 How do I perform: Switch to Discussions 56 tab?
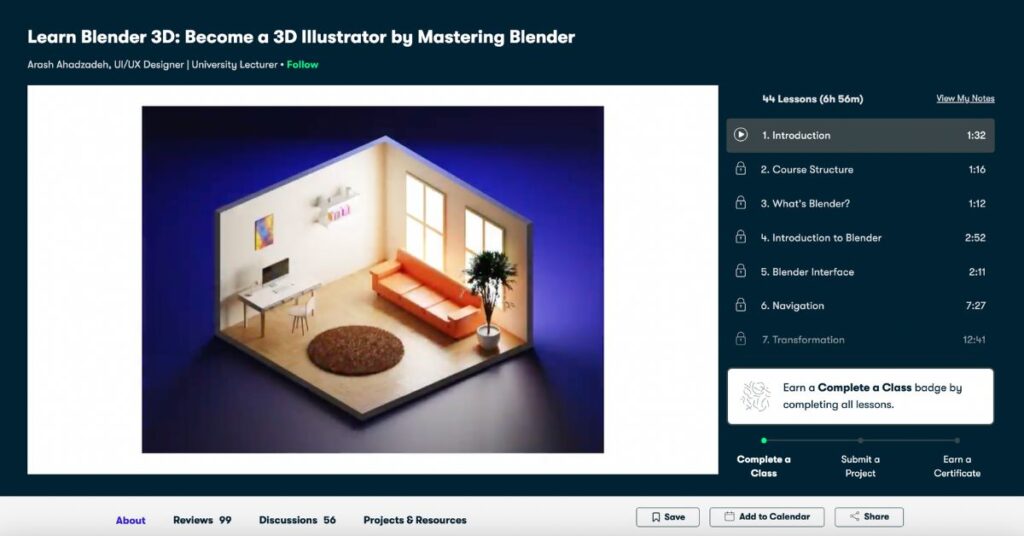pyautogui.click(x=297, y=520)
